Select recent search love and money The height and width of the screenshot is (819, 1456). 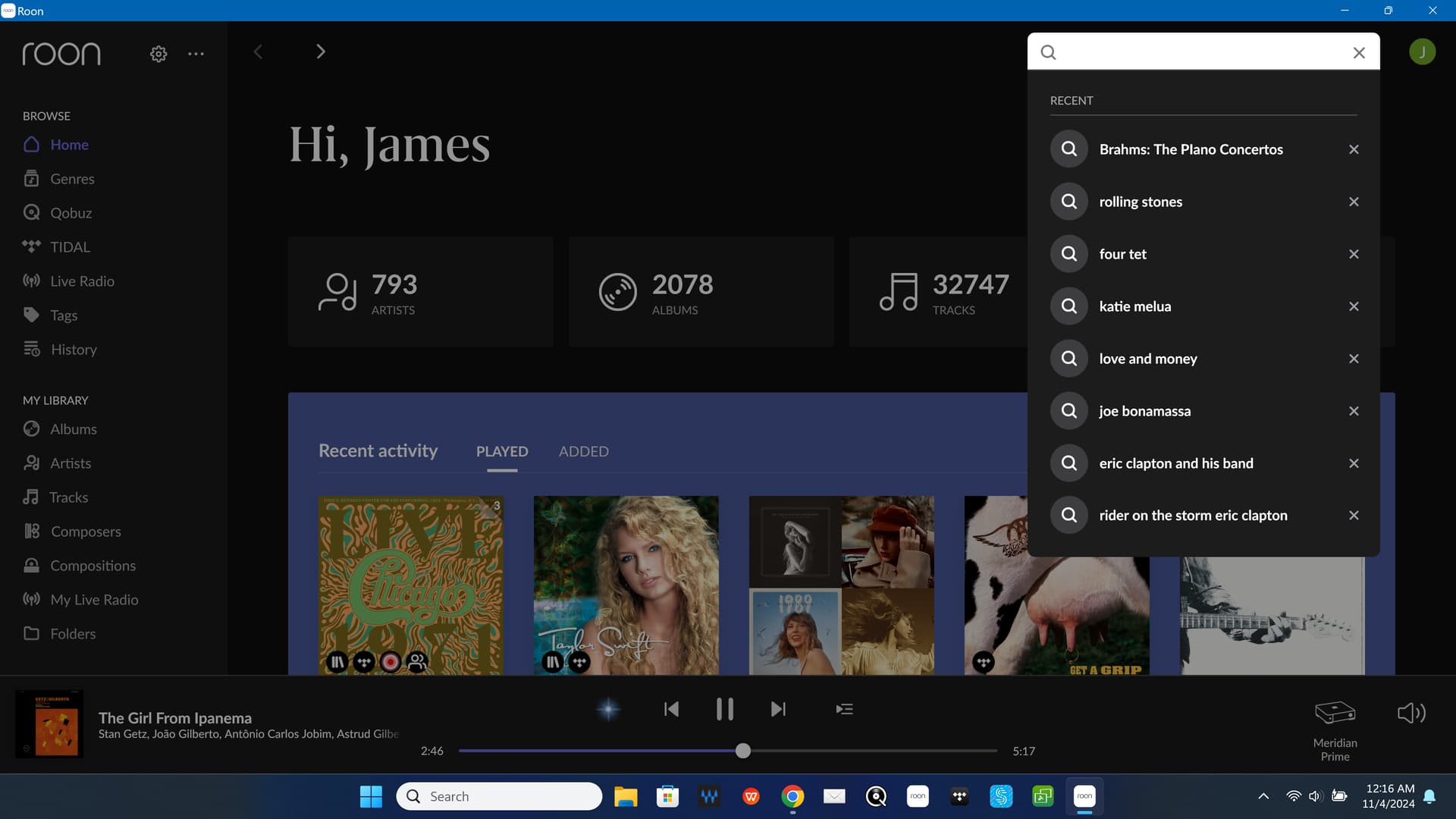[1148, 359]
